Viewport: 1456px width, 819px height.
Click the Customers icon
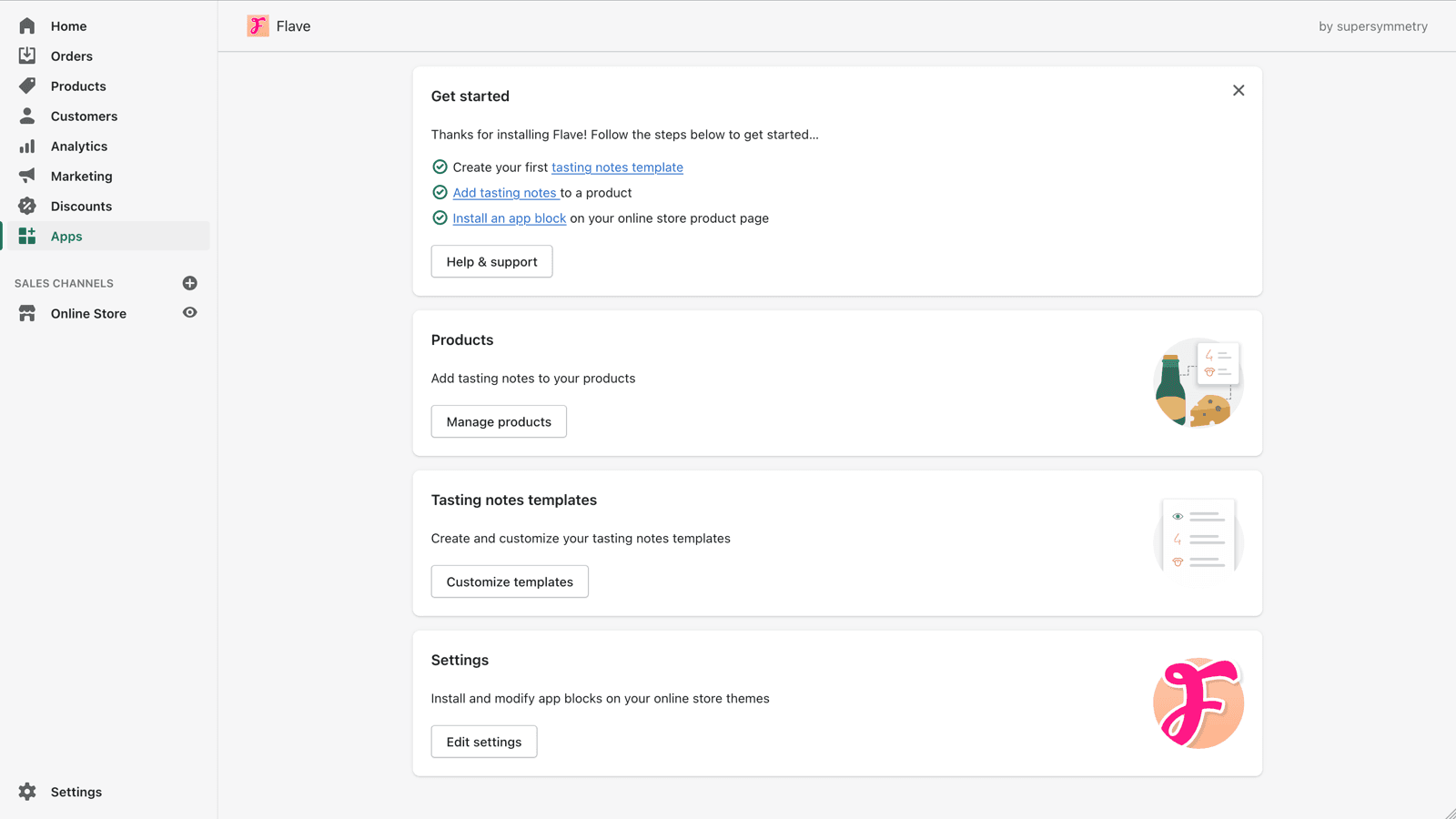coord(26,116)
